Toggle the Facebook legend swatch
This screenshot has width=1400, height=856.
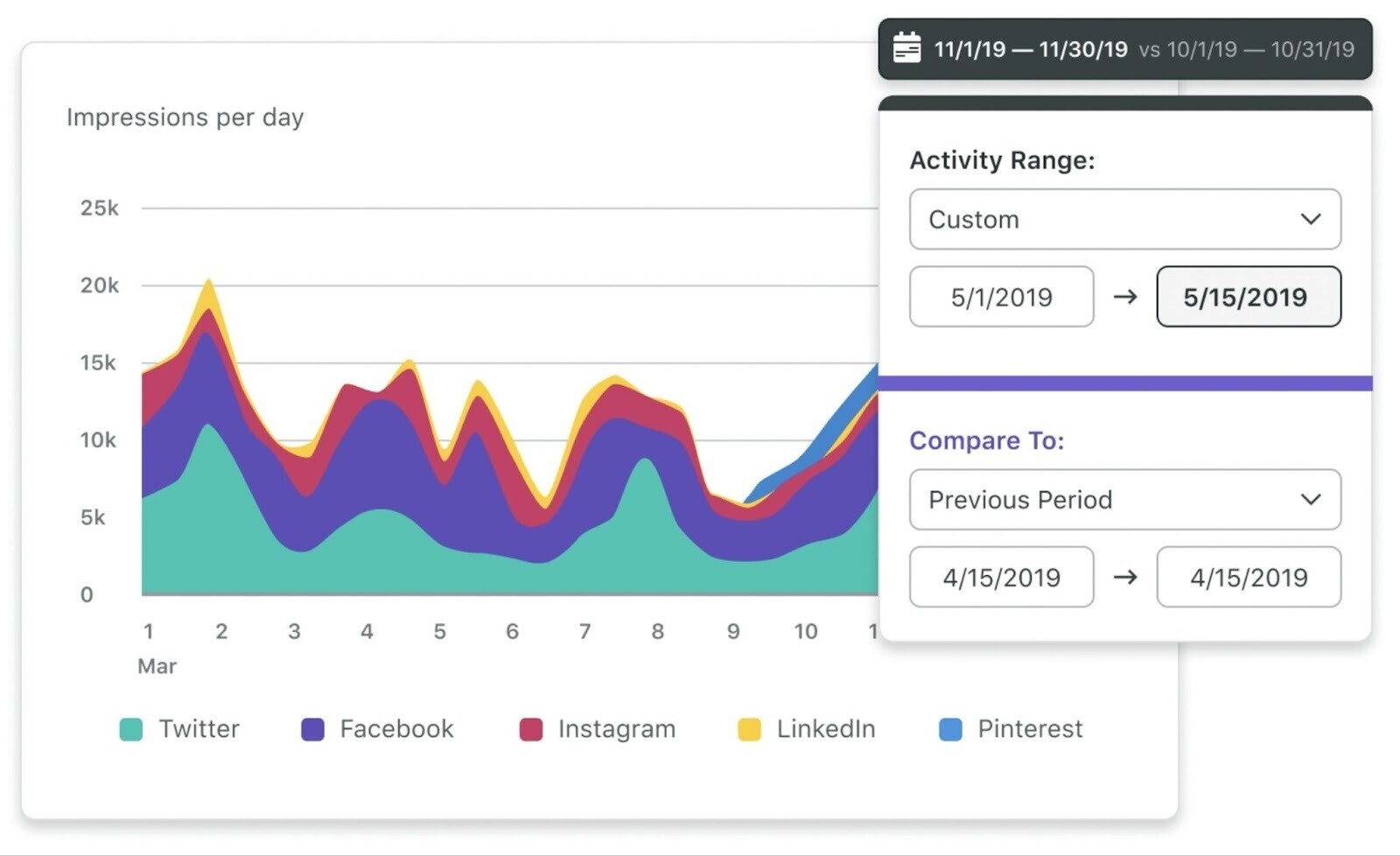tap(312, 729)
